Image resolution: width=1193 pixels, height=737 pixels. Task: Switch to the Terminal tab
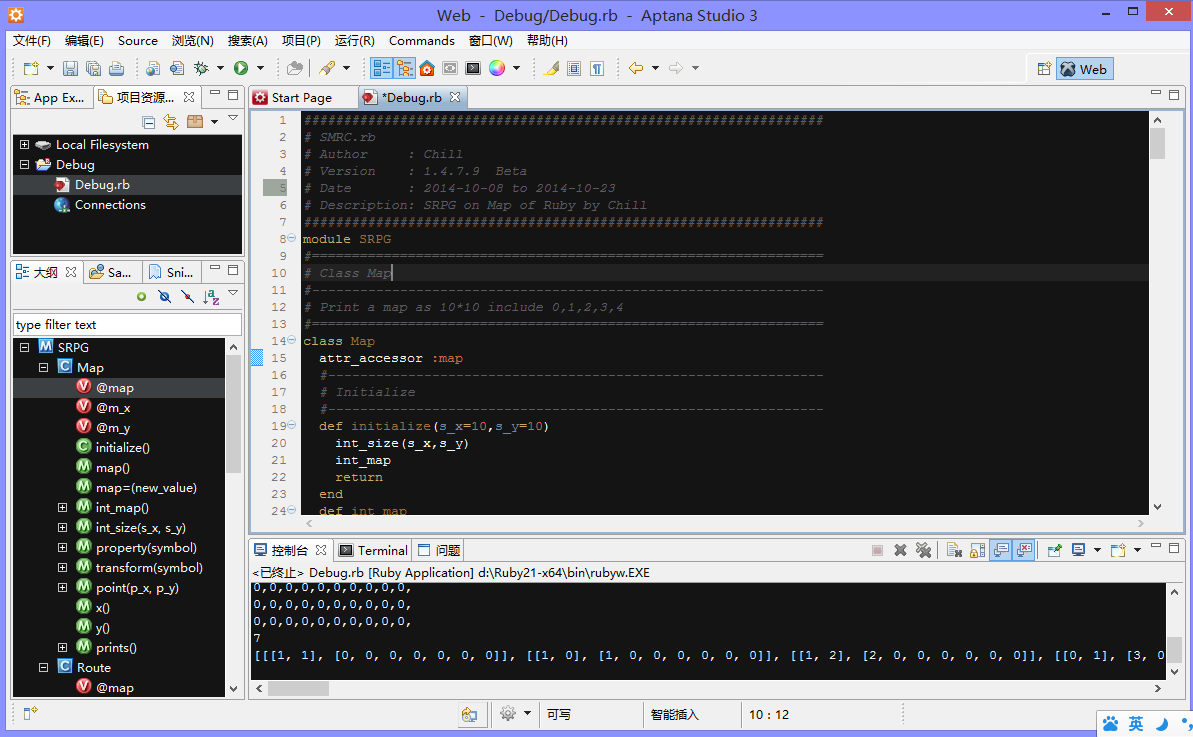coord(374,550)
